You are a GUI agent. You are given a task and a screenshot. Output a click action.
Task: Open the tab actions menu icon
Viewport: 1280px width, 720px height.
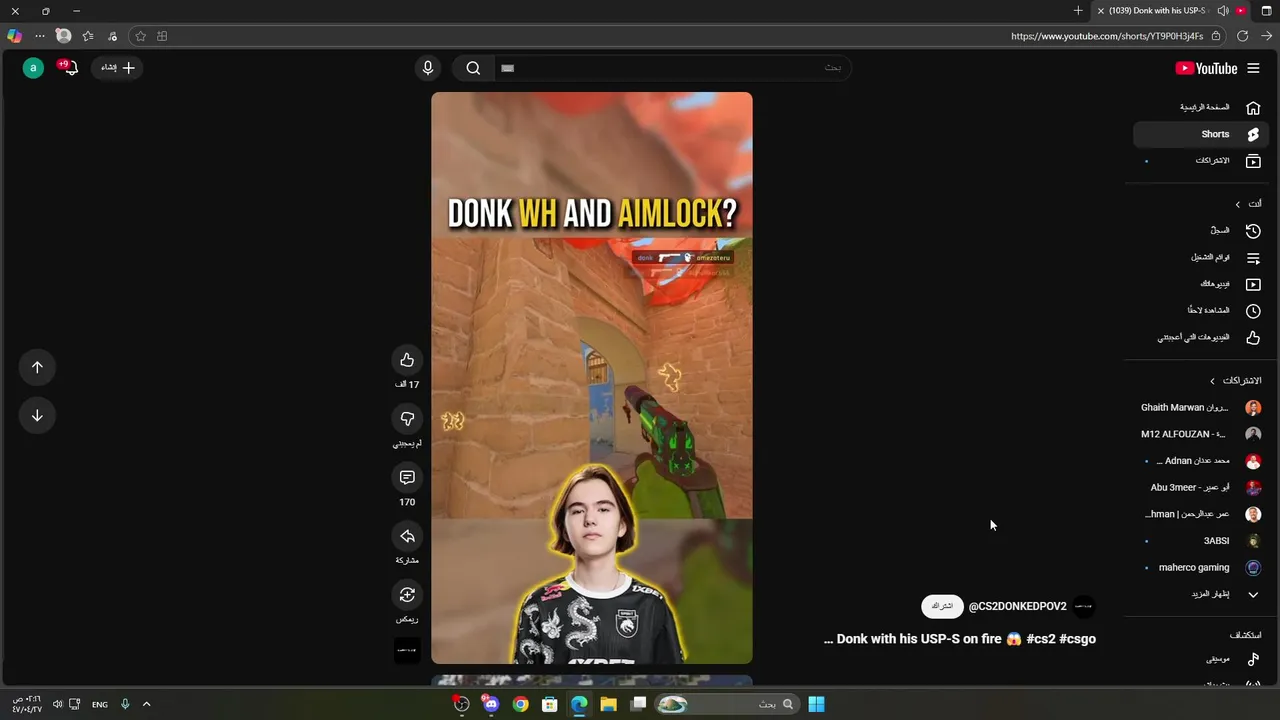pyautogui.click(x=1267, y=11)
